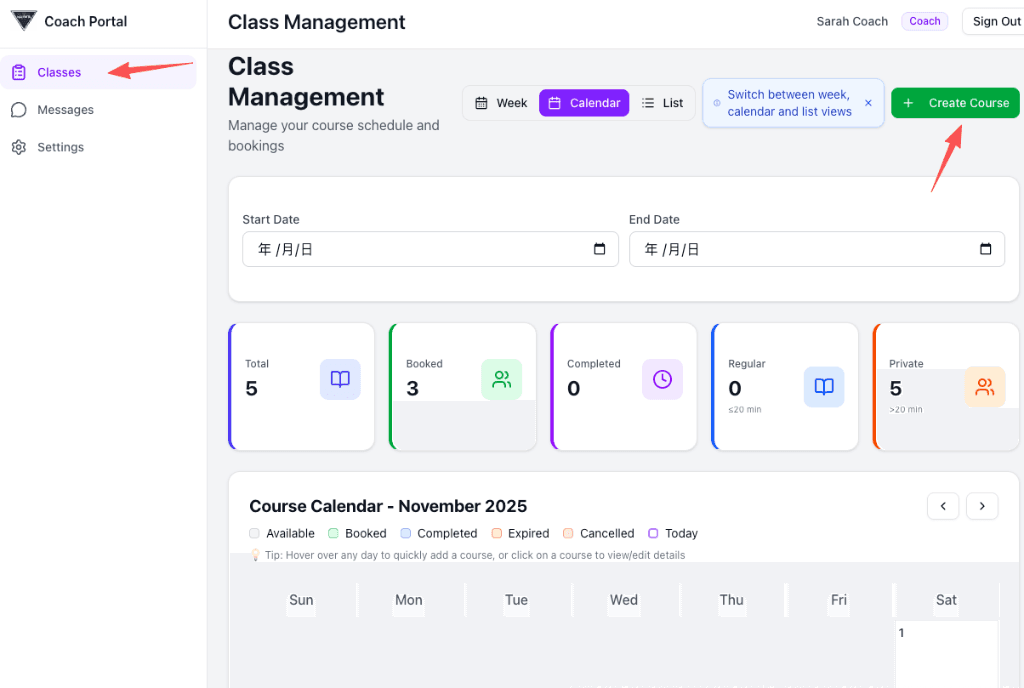
Task: Click the Booked people icon
Action: (x=501, y=380)
